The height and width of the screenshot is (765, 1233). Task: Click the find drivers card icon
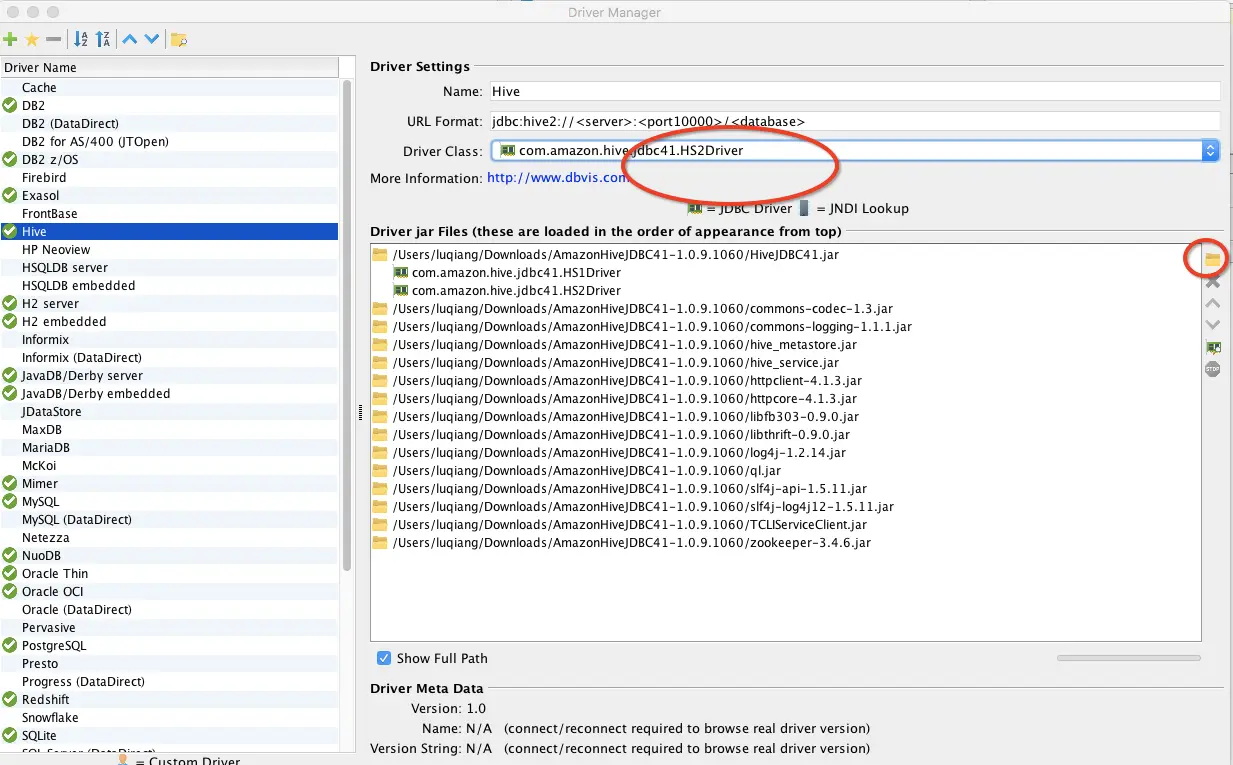(1213, 348)
